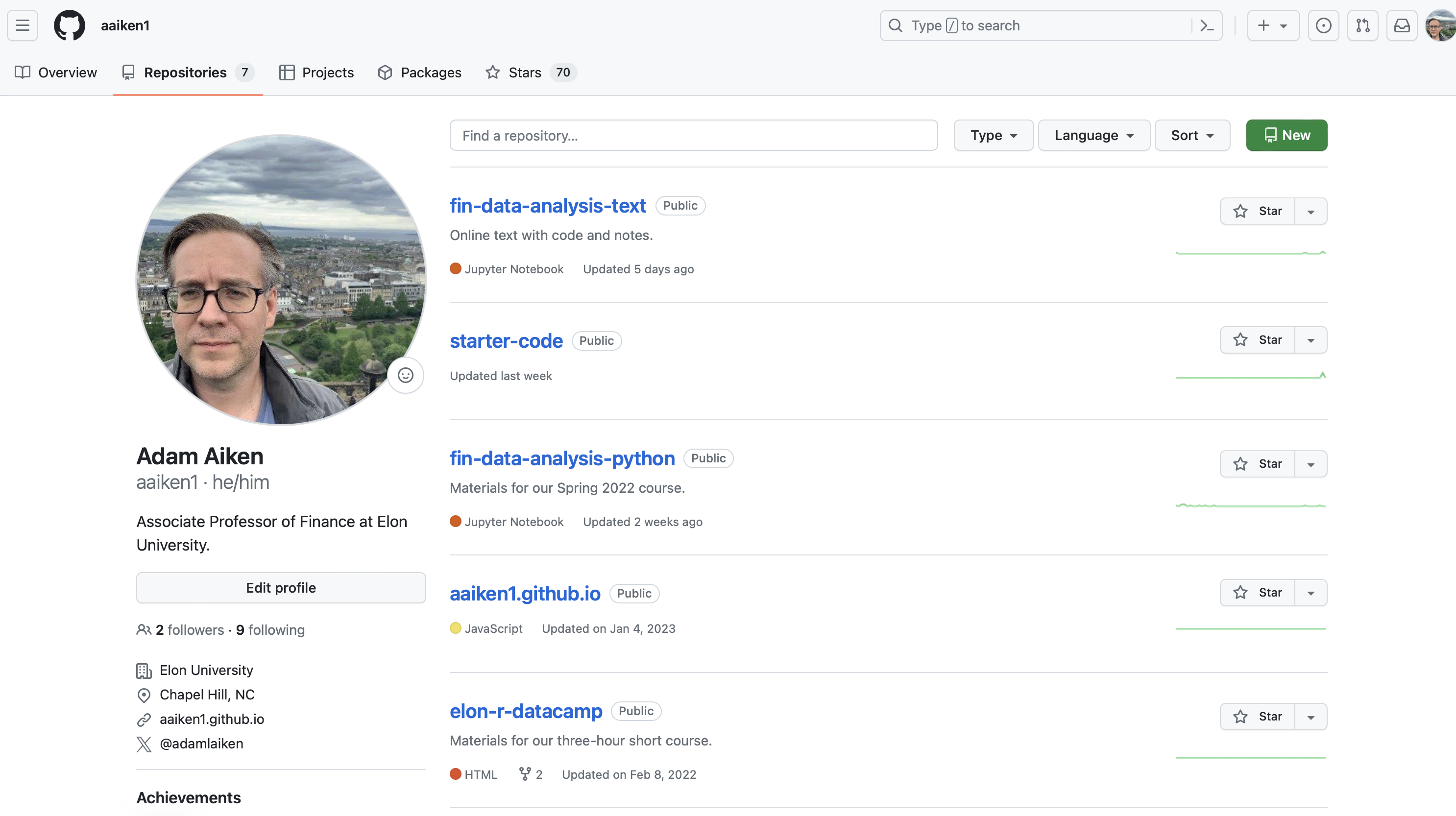
Task: Click 'Materials for our Spring 2022 course.' text
Action: coord(567,488)
